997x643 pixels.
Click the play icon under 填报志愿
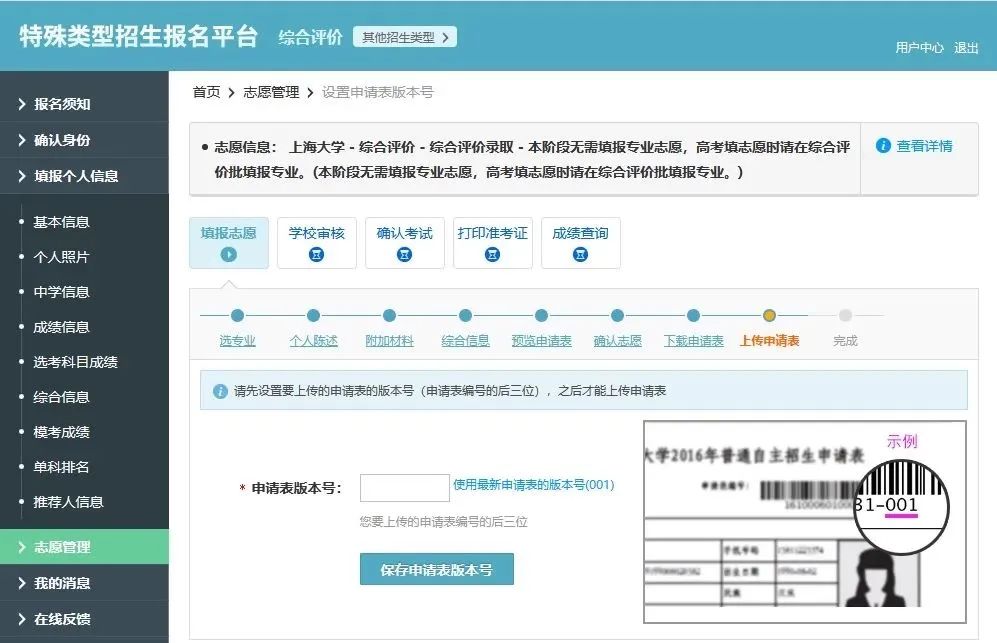point(229,255)
